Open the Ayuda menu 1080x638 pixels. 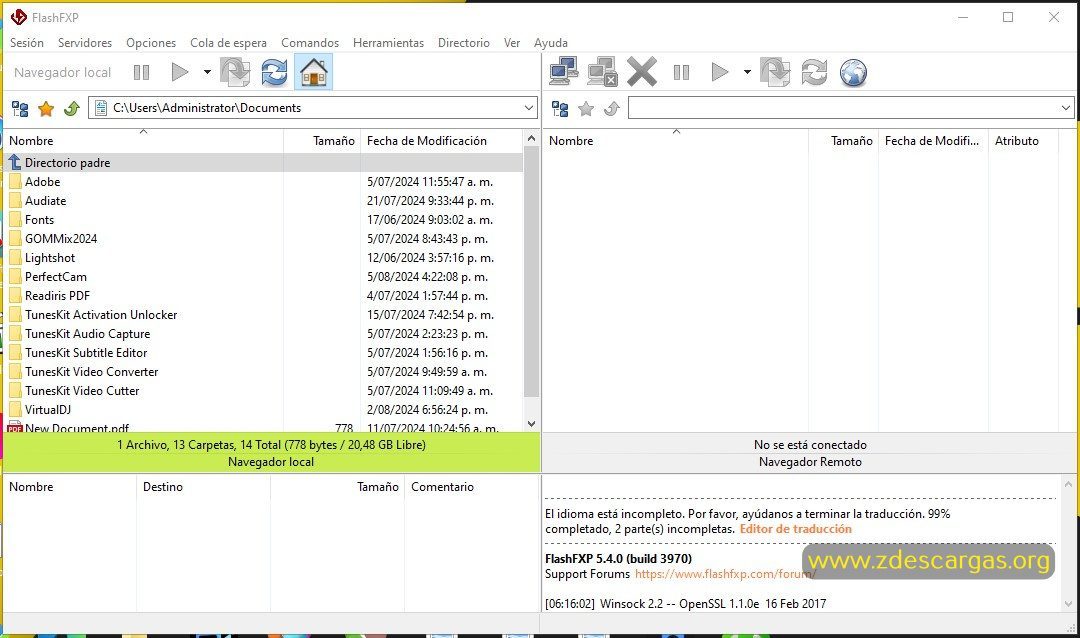[x=550, y=43]
